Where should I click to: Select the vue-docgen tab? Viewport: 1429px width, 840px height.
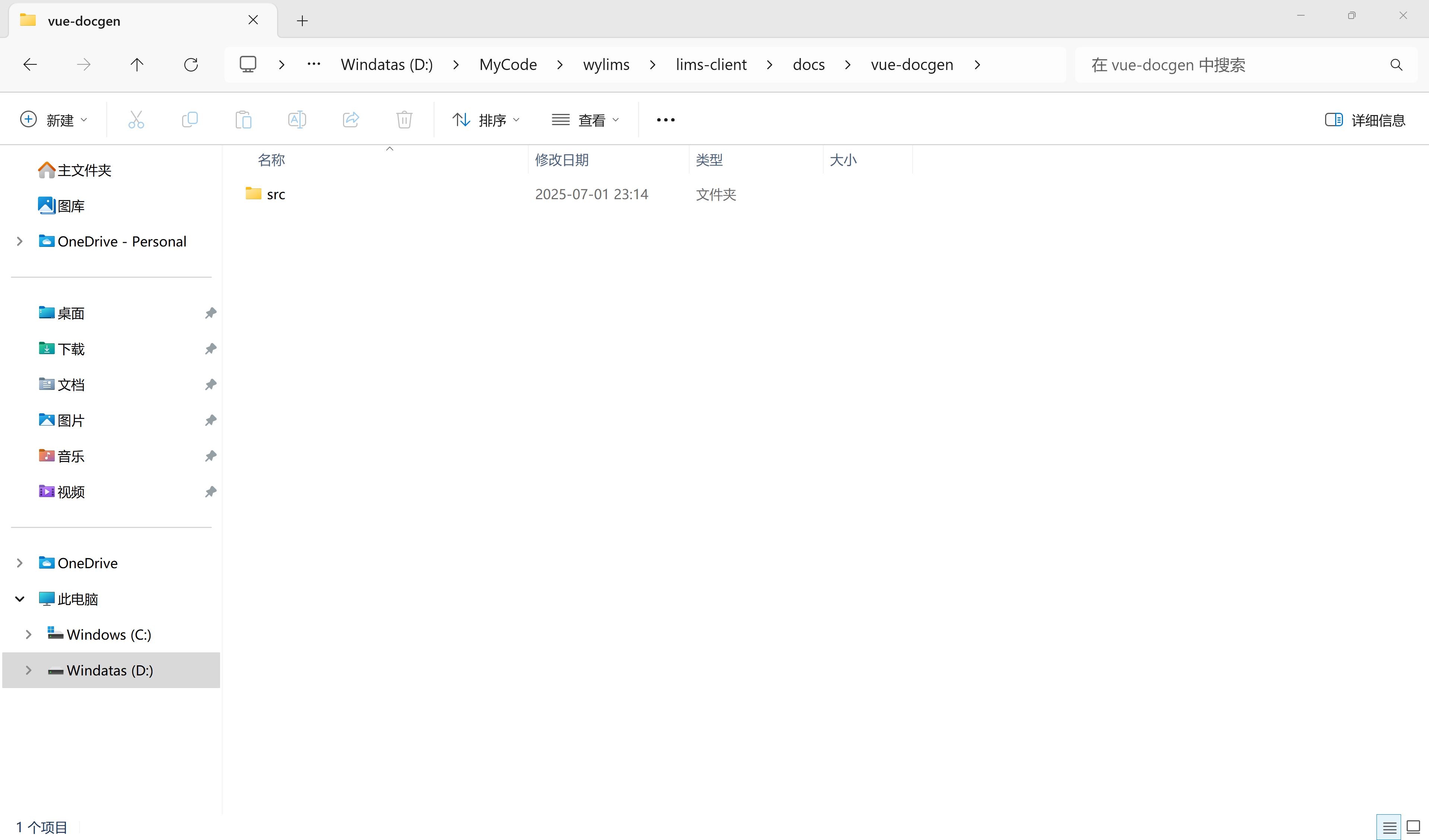tap(84, 20)
